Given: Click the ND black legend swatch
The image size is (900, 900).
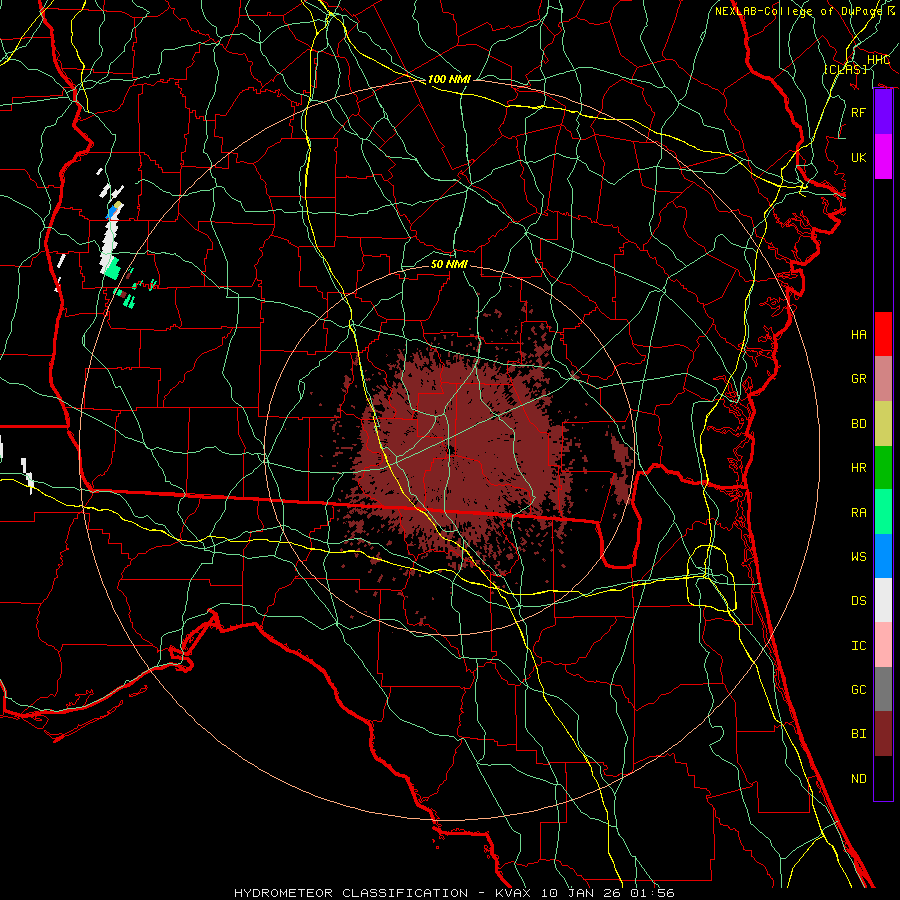Looking at the screenshot, I should (x=883, y=778).
